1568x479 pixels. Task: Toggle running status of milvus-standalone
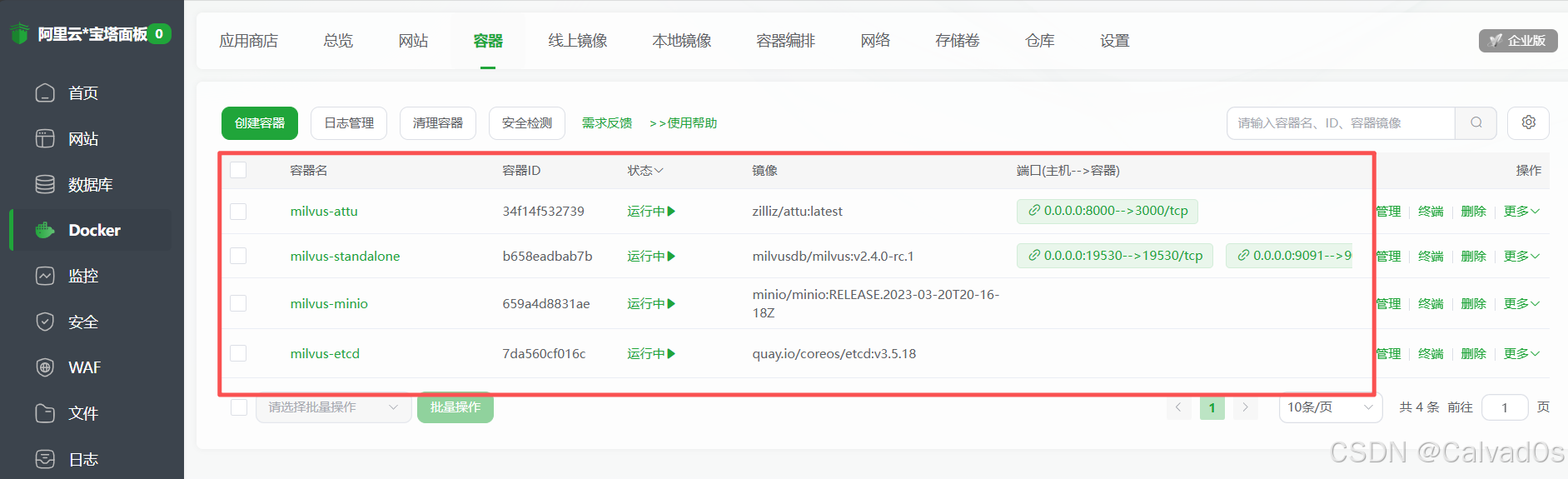pyautogui.click(x=651, y=256)
